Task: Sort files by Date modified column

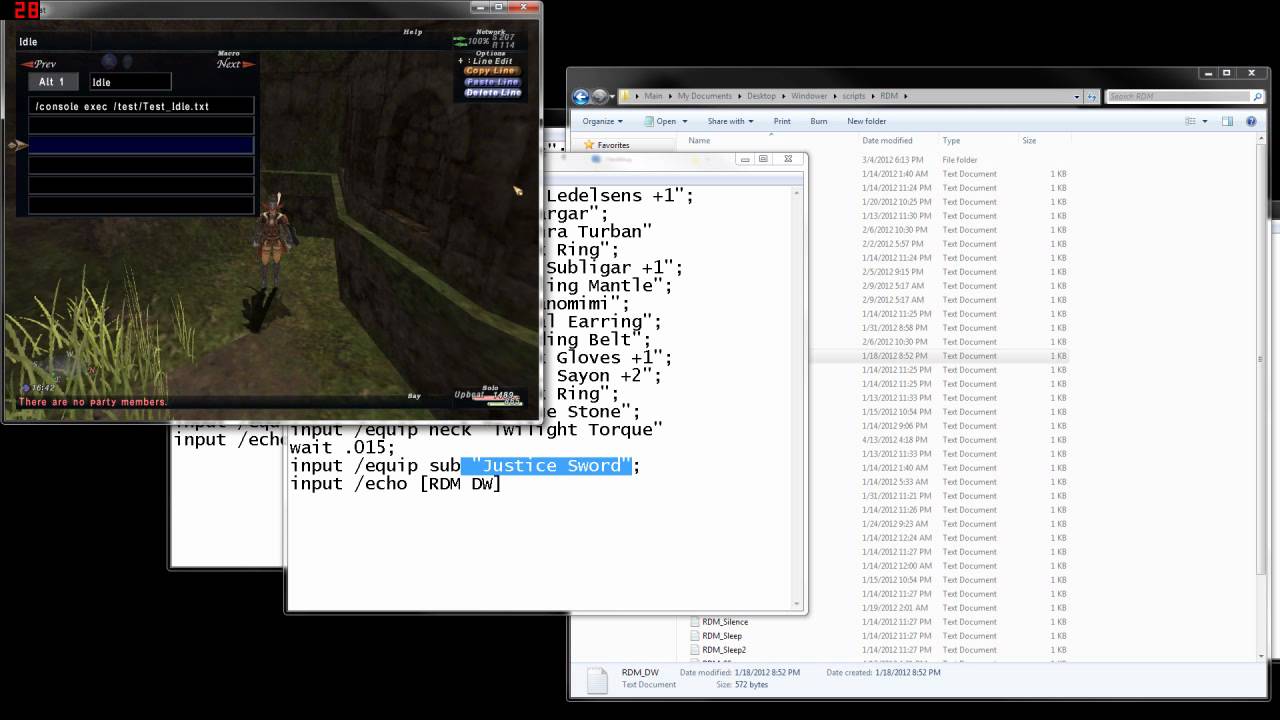Action: point(887,140)
